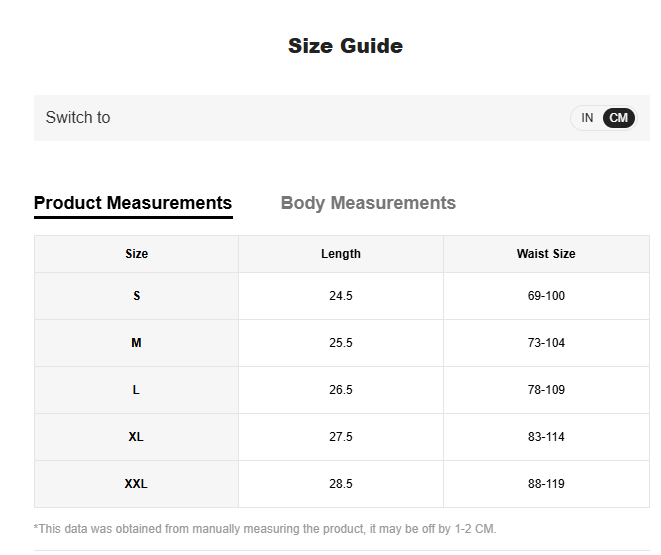
Task: Select the M size row label
Action: click(x=137, y=343)
